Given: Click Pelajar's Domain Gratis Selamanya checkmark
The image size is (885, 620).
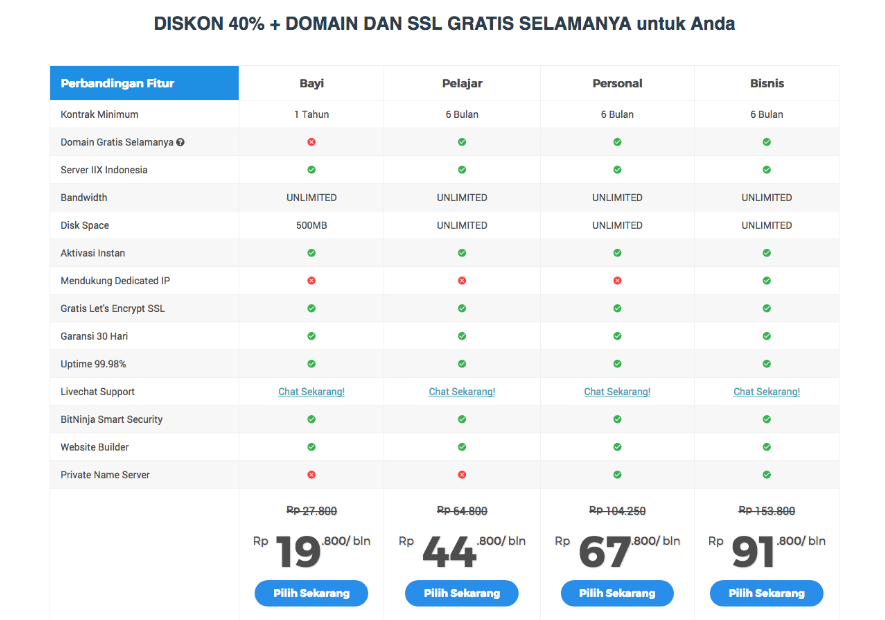Looking at the screenshot, I should pyautogui.click(x=462, y=142).
